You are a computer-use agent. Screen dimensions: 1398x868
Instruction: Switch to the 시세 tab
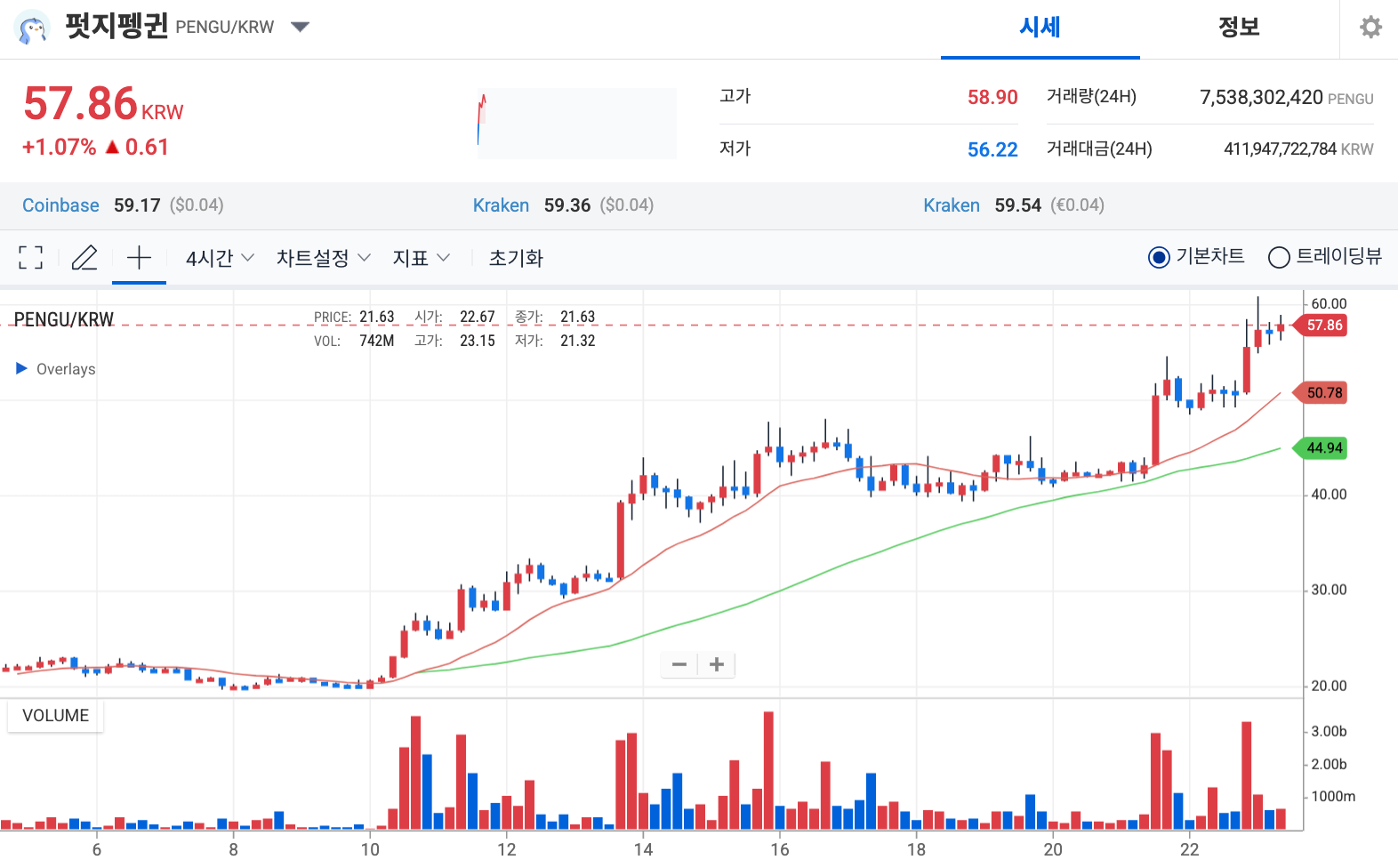point(1040,28)
